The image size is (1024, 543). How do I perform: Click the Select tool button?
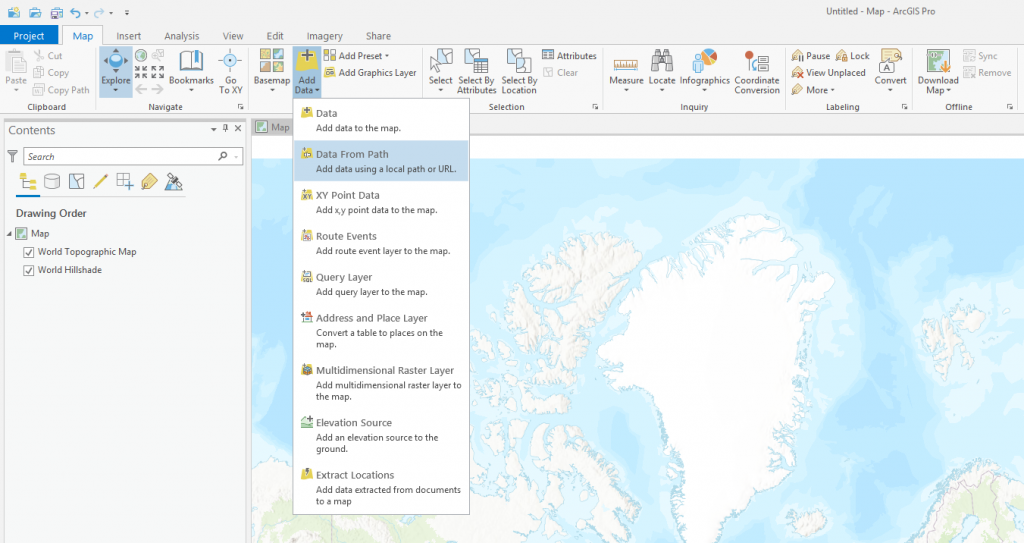pos(440,71)
